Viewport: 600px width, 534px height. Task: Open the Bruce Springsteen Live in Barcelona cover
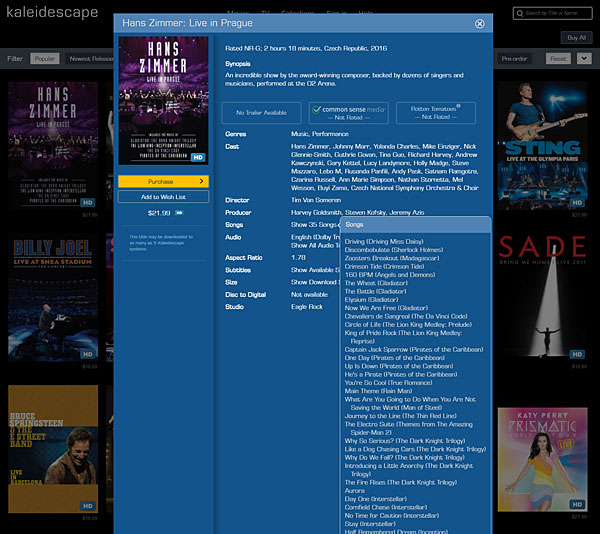(53, 449)
